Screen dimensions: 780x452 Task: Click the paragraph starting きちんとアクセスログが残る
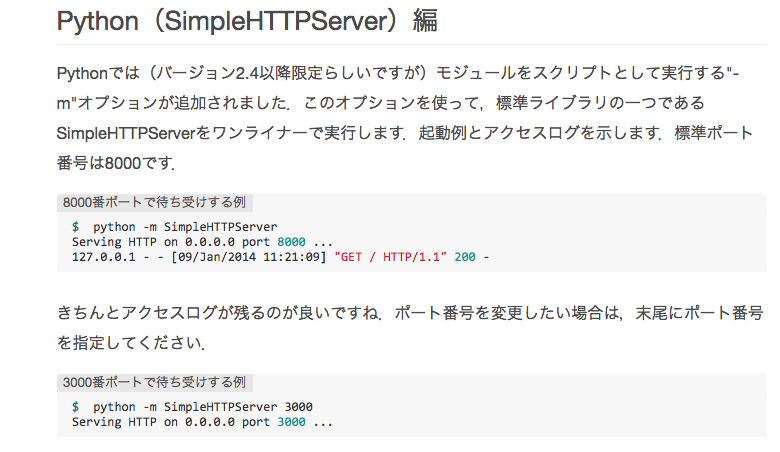[x=410, y=328]
